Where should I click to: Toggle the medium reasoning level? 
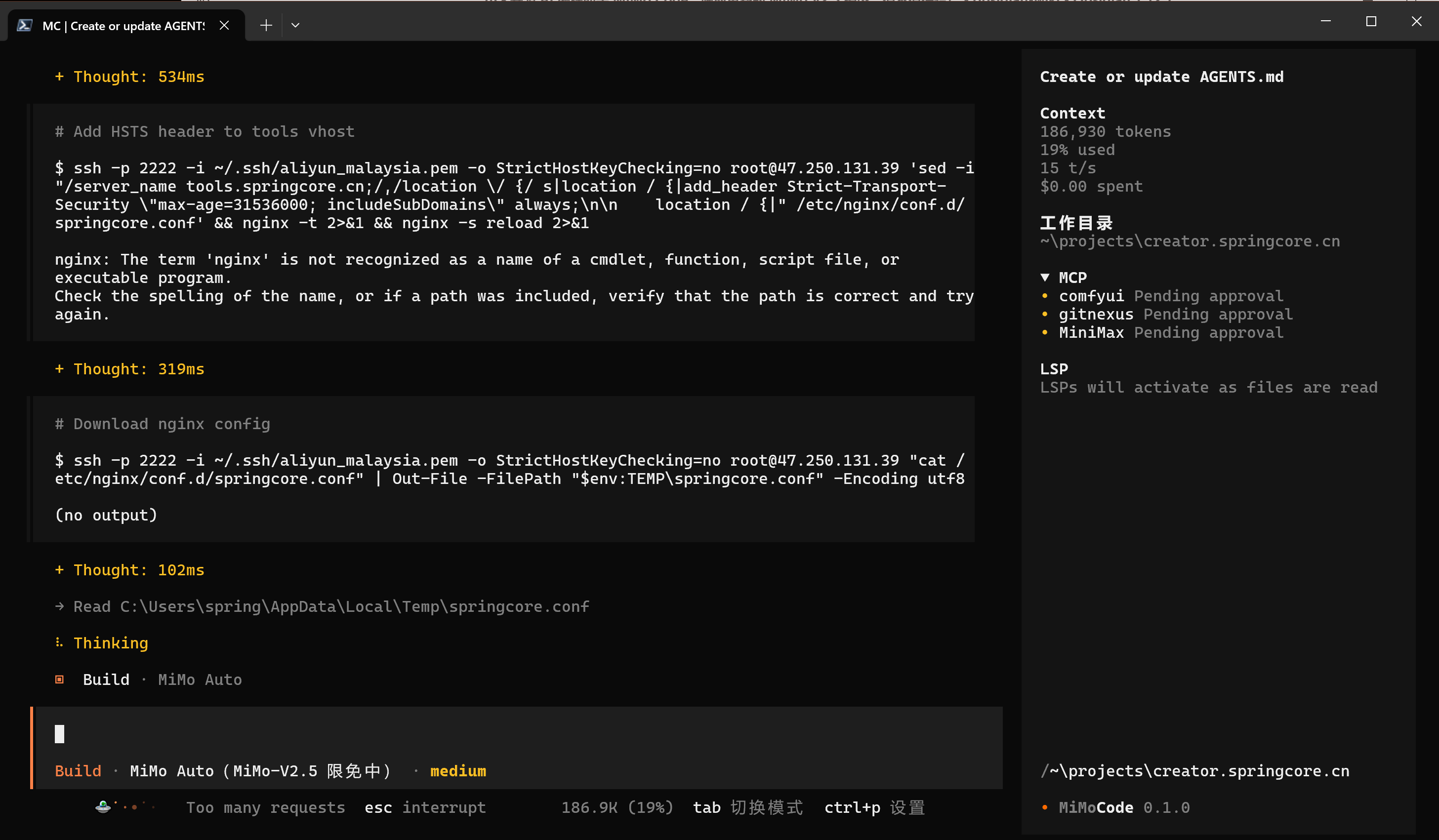[458, 770]
